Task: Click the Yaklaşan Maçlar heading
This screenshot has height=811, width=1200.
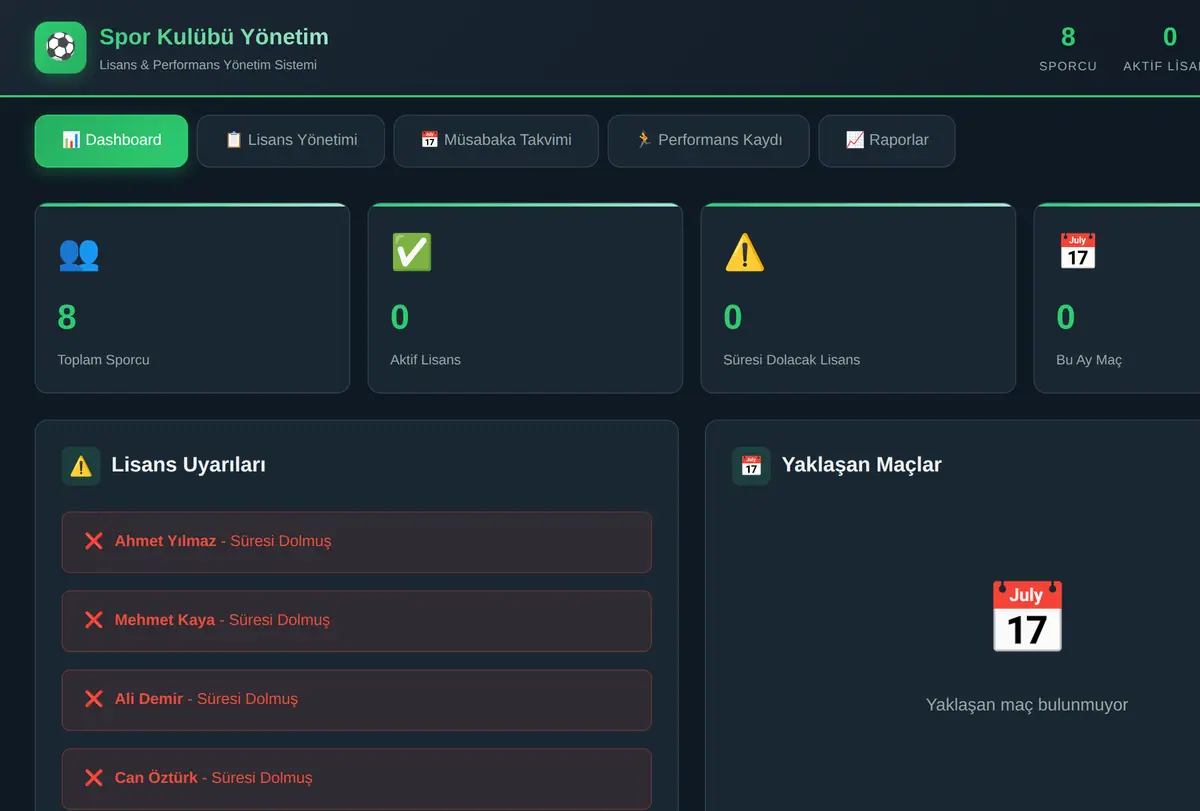Action: coord(861,465)
